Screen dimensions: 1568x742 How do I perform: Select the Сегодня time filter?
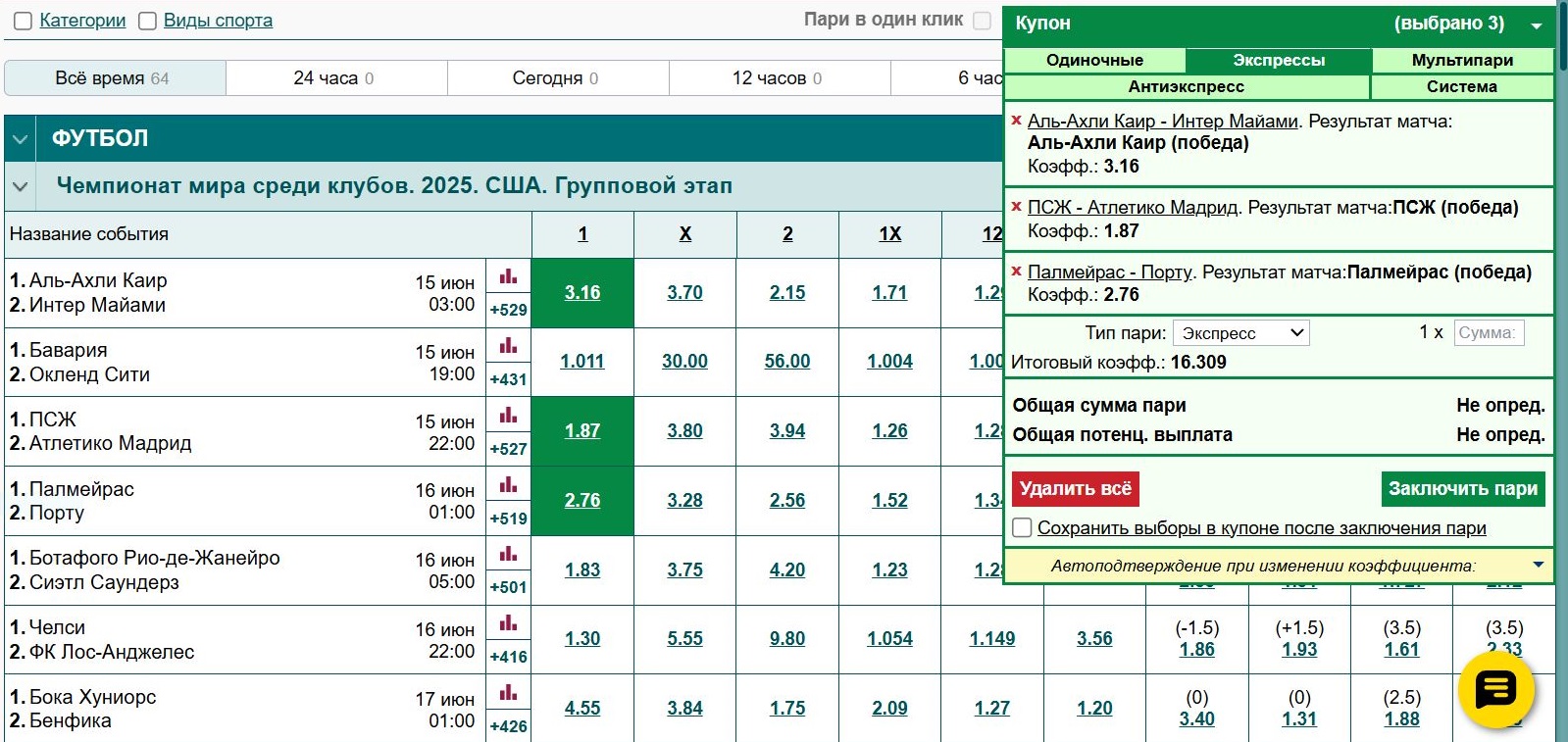pos(558,78)
